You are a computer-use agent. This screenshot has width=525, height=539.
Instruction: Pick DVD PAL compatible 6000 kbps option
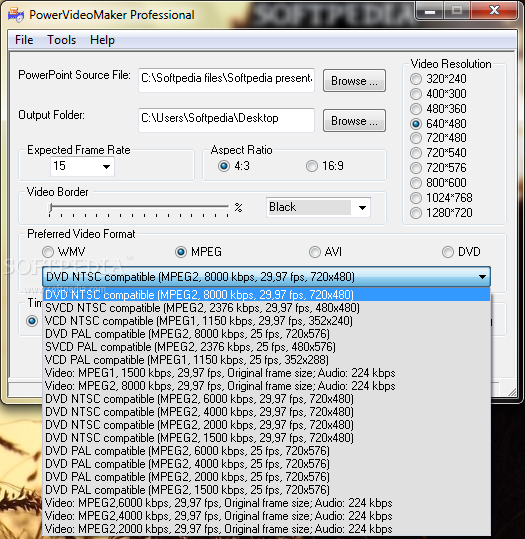coord(266,451)
